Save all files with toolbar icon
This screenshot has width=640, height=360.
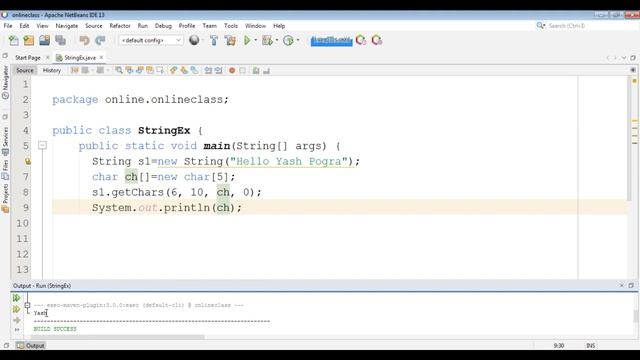pyautogui.click(x=60, y=40)
